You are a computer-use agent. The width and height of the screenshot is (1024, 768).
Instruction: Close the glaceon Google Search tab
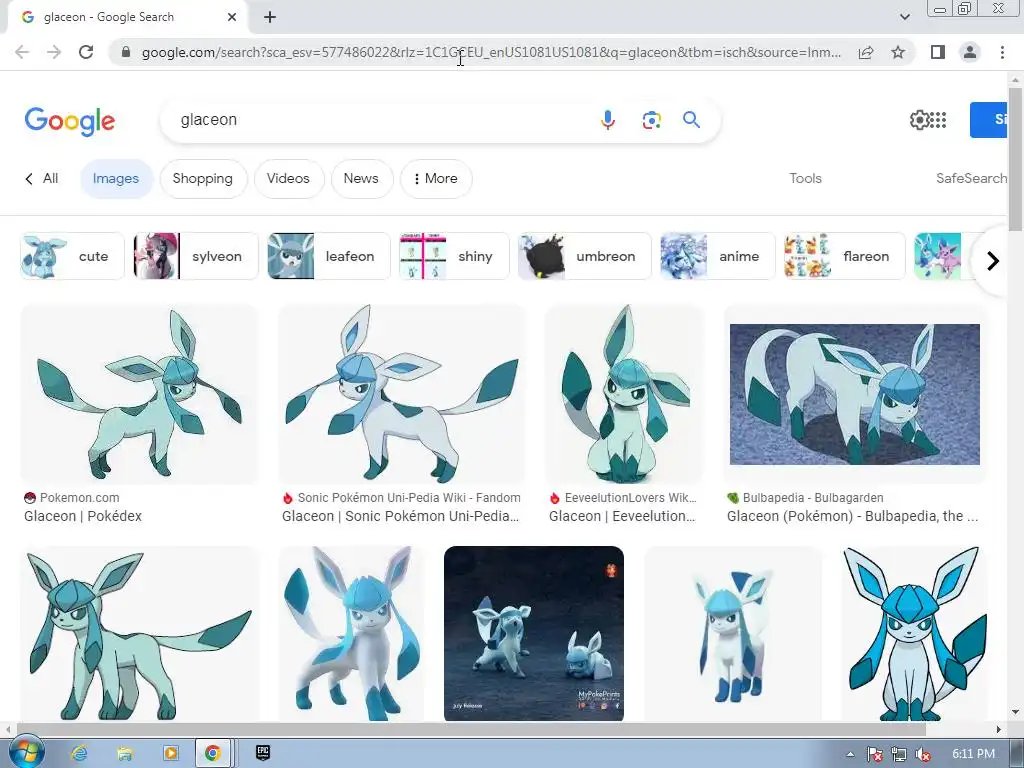click(232, 18)
